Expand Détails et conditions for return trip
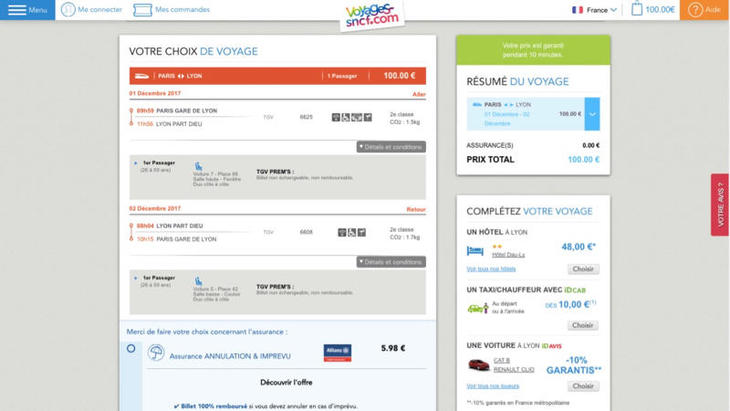The image size is (730, 411). click(391, 261)
